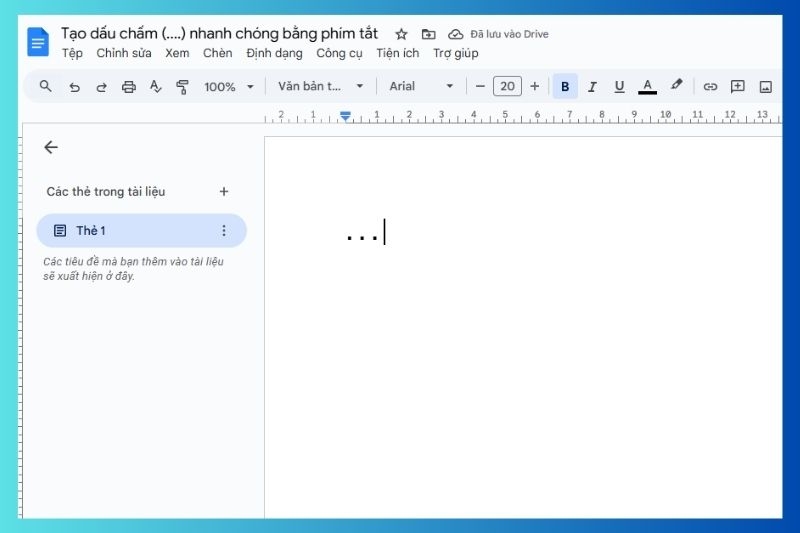The image size is (800, 533).
Task: Increase font size with plus
Action: [x=535, y=86]
